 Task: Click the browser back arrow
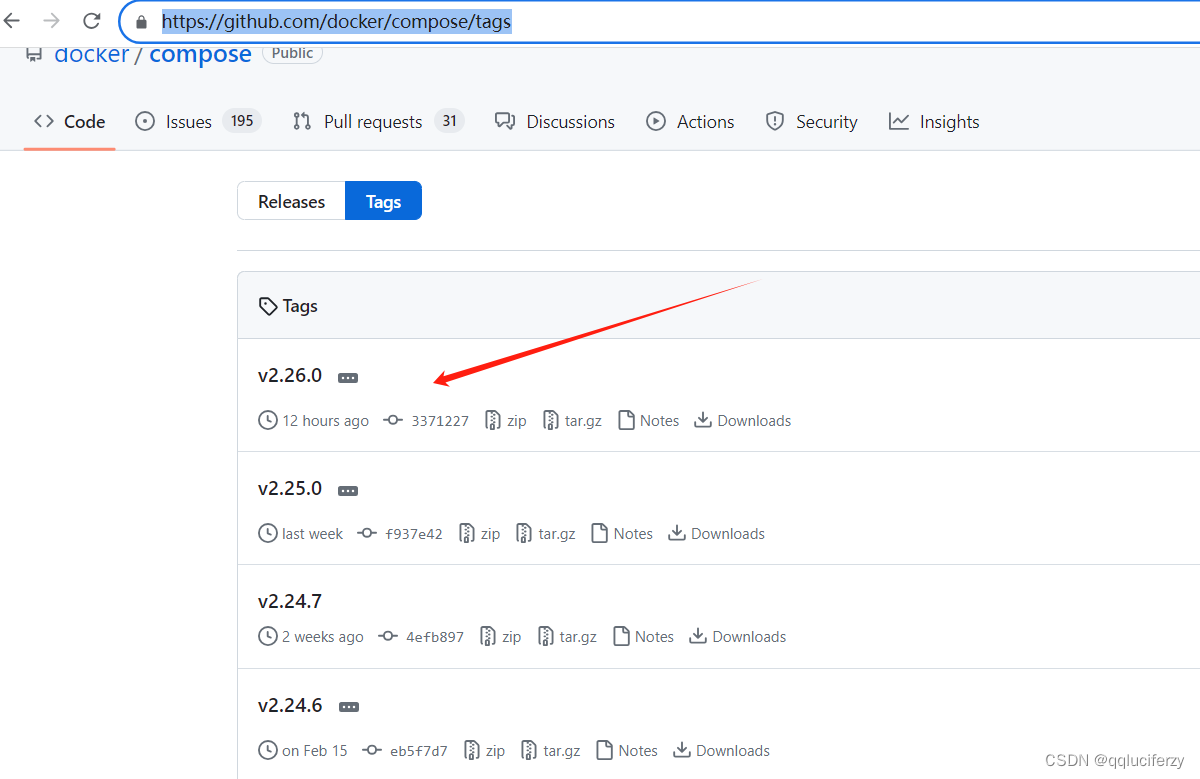(12, 20)
